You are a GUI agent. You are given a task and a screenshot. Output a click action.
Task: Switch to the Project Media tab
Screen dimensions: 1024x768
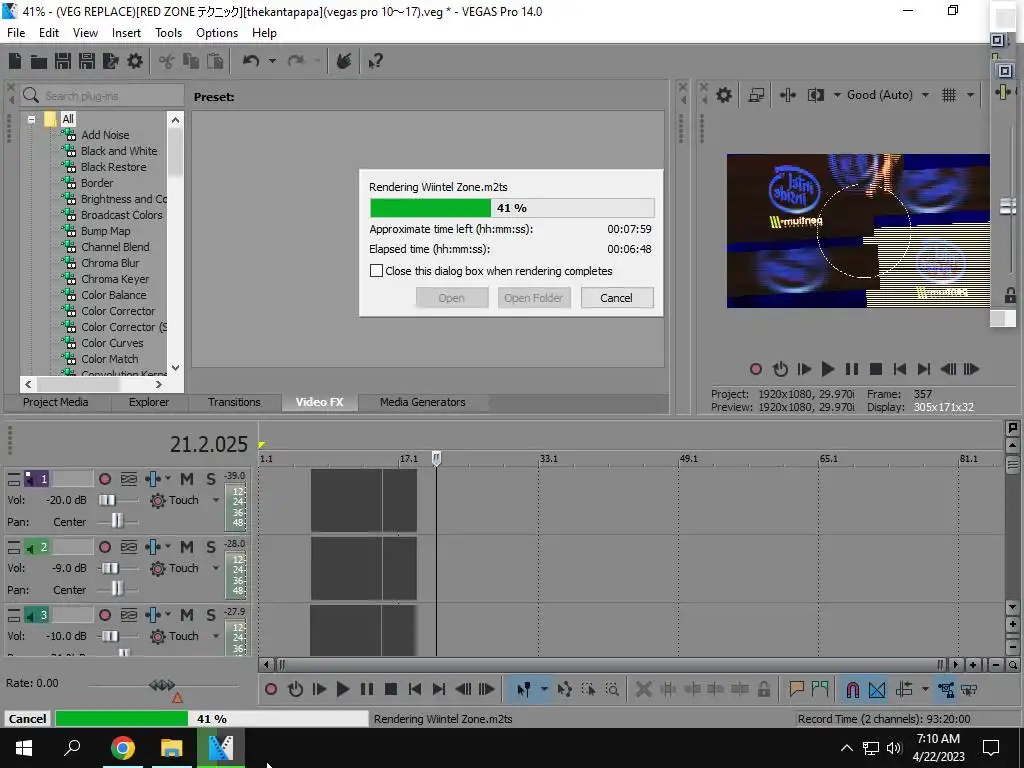pos(56,402)
